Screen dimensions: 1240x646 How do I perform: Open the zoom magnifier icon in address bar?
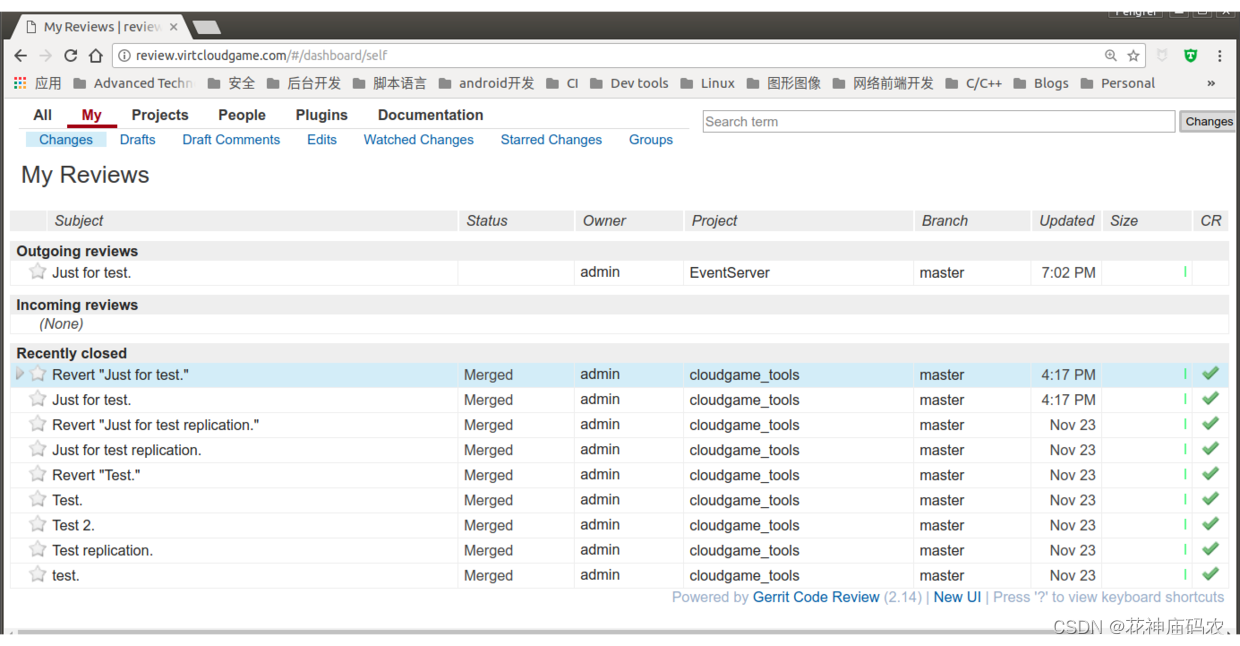tap(1111, 56)
